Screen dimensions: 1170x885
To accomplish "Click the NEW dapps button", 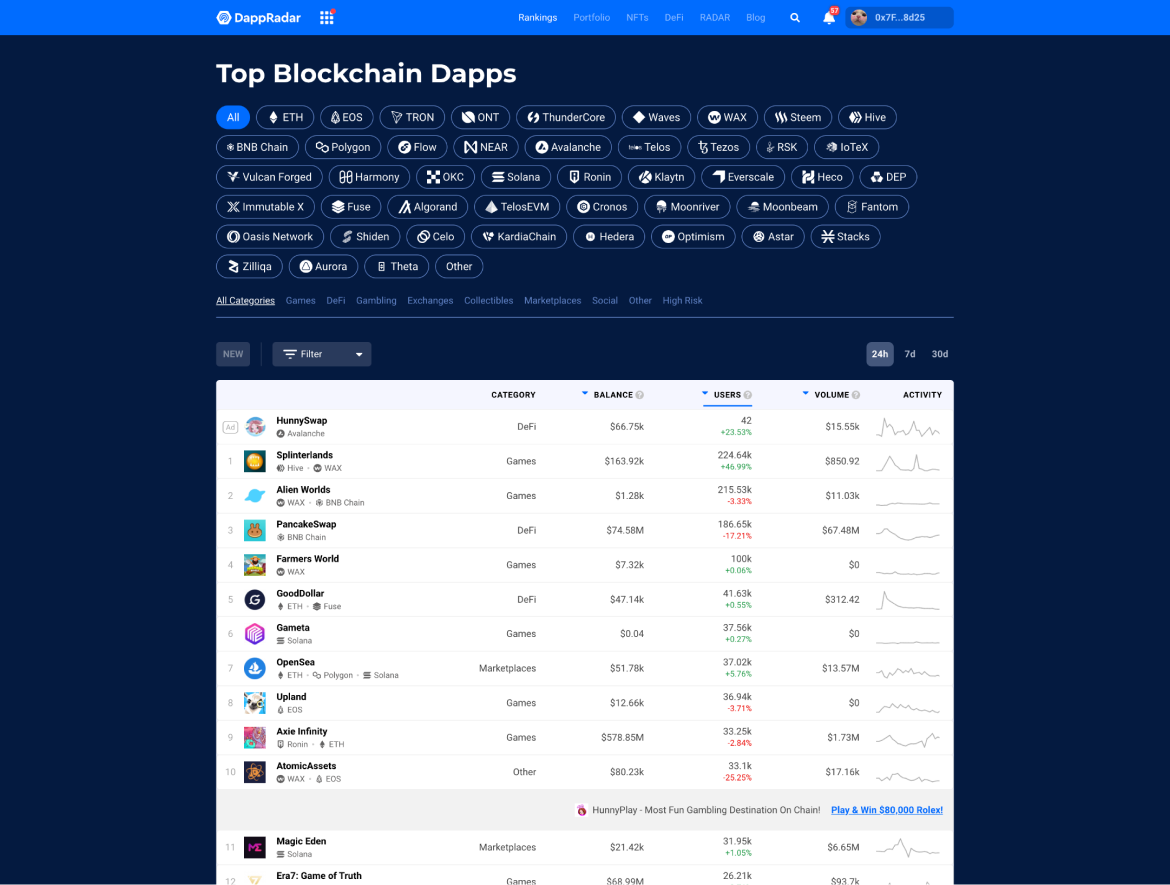I will point(233,354).
